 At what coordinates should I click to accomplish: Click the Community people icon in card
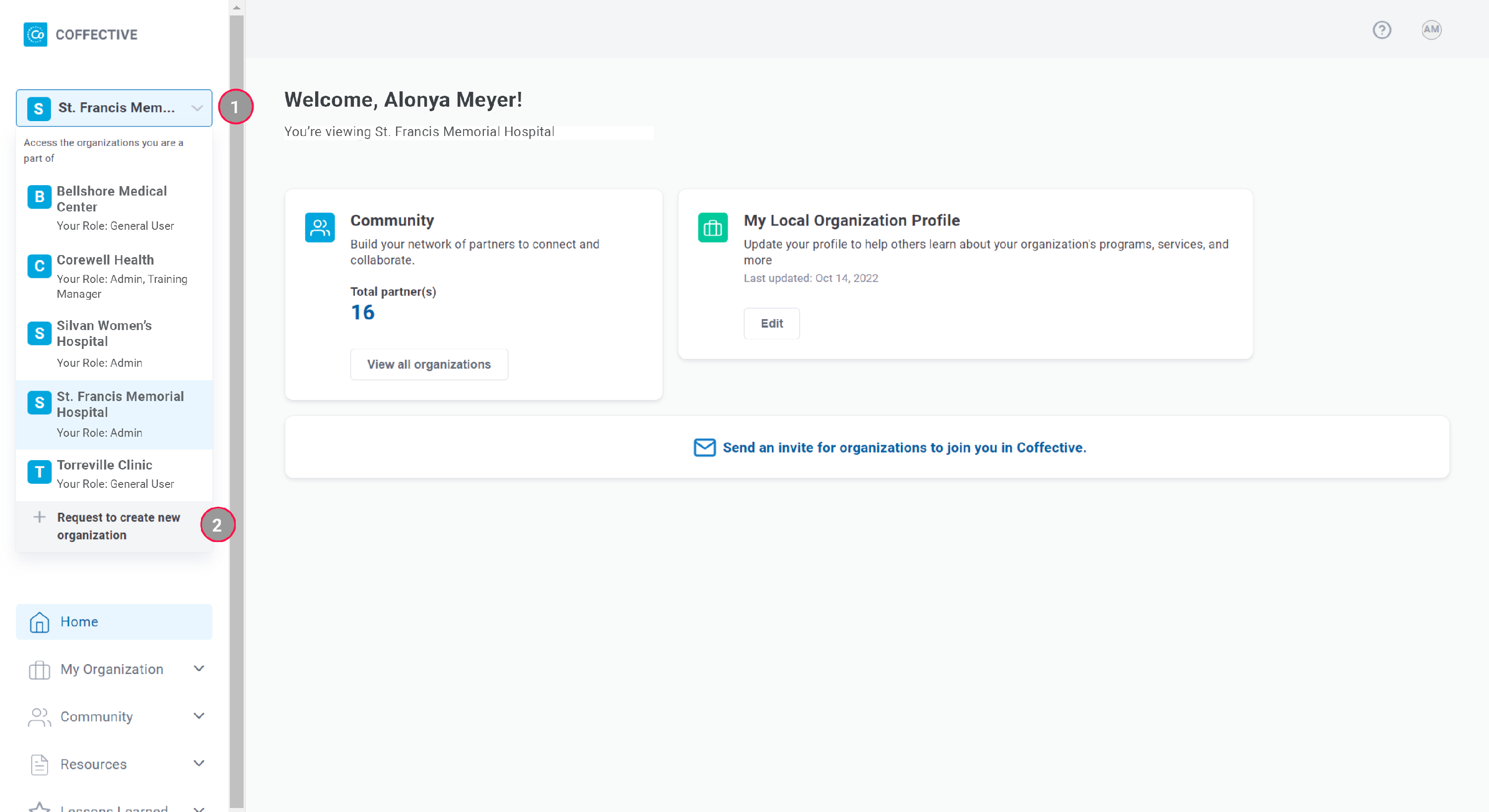tap(320, 228)
